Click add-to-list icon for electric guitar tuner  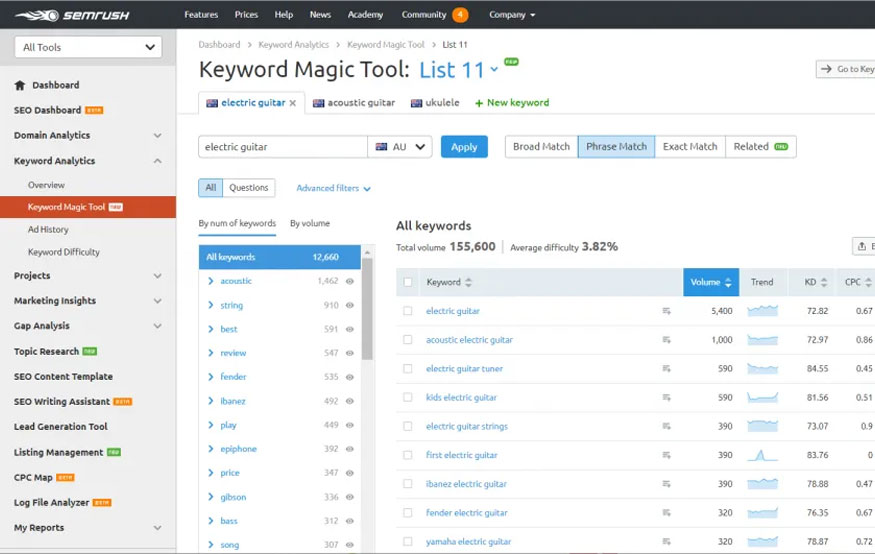[x=666, y=369]
